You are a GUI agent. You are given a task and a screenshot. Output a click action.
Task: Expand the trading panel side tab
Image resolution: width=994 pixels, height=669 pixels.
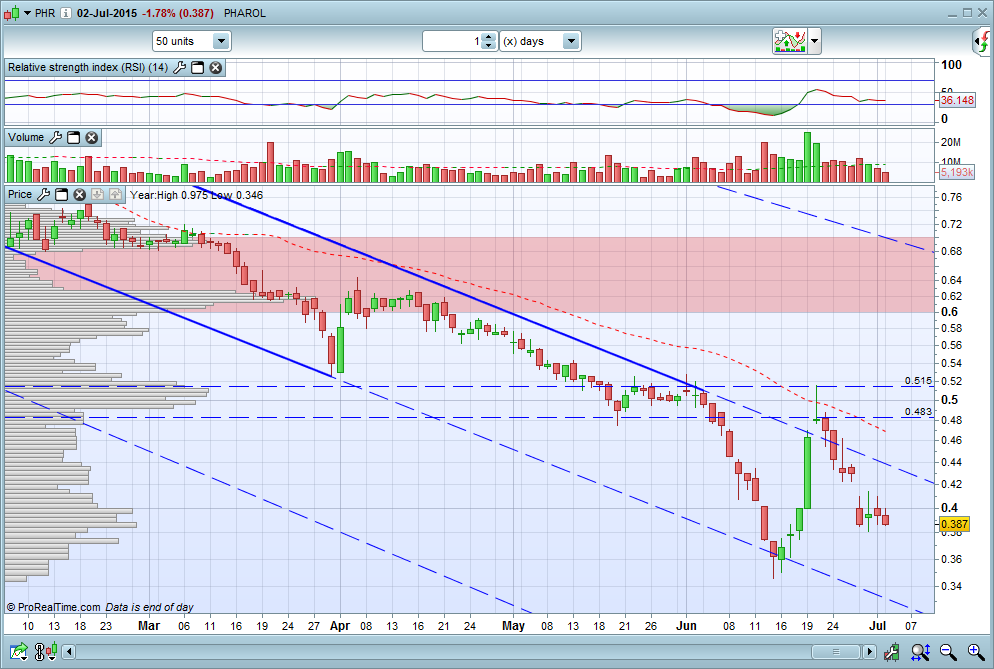point(982,42)
